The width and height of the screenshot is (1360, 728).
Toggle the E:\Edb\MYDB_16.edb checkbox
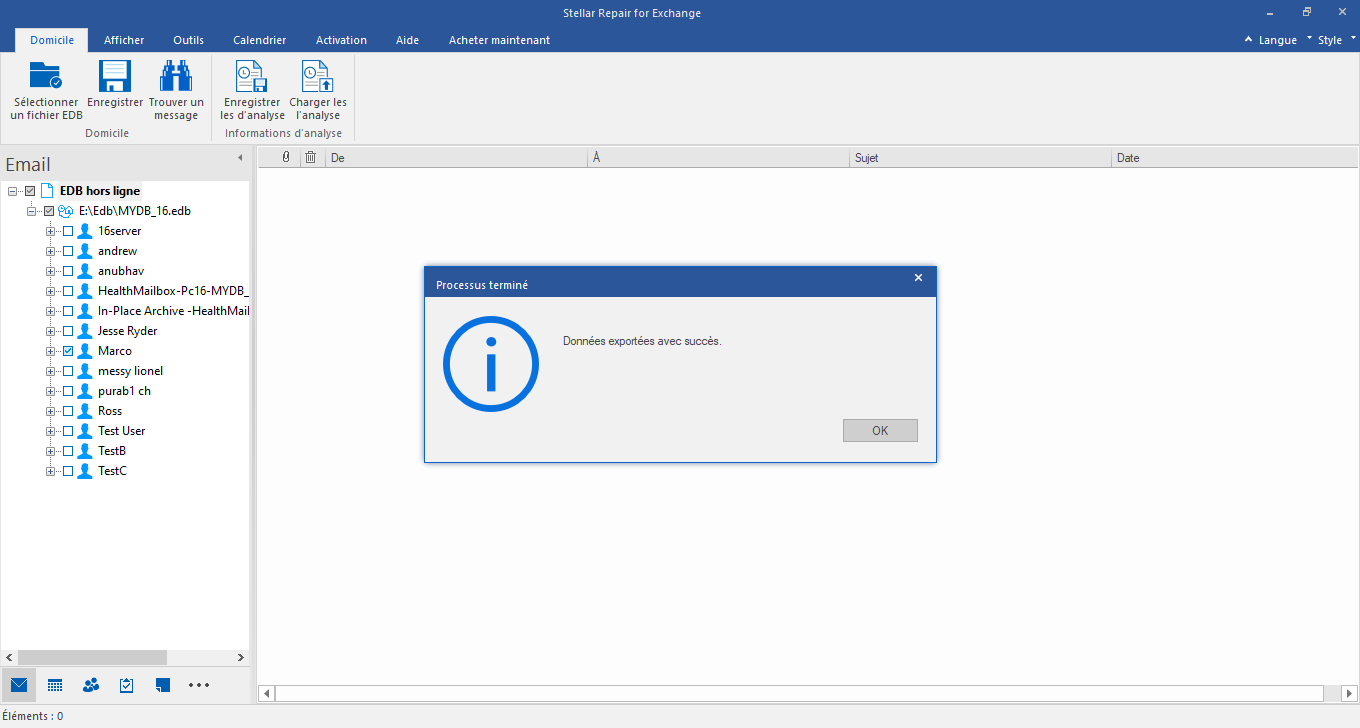49,211
